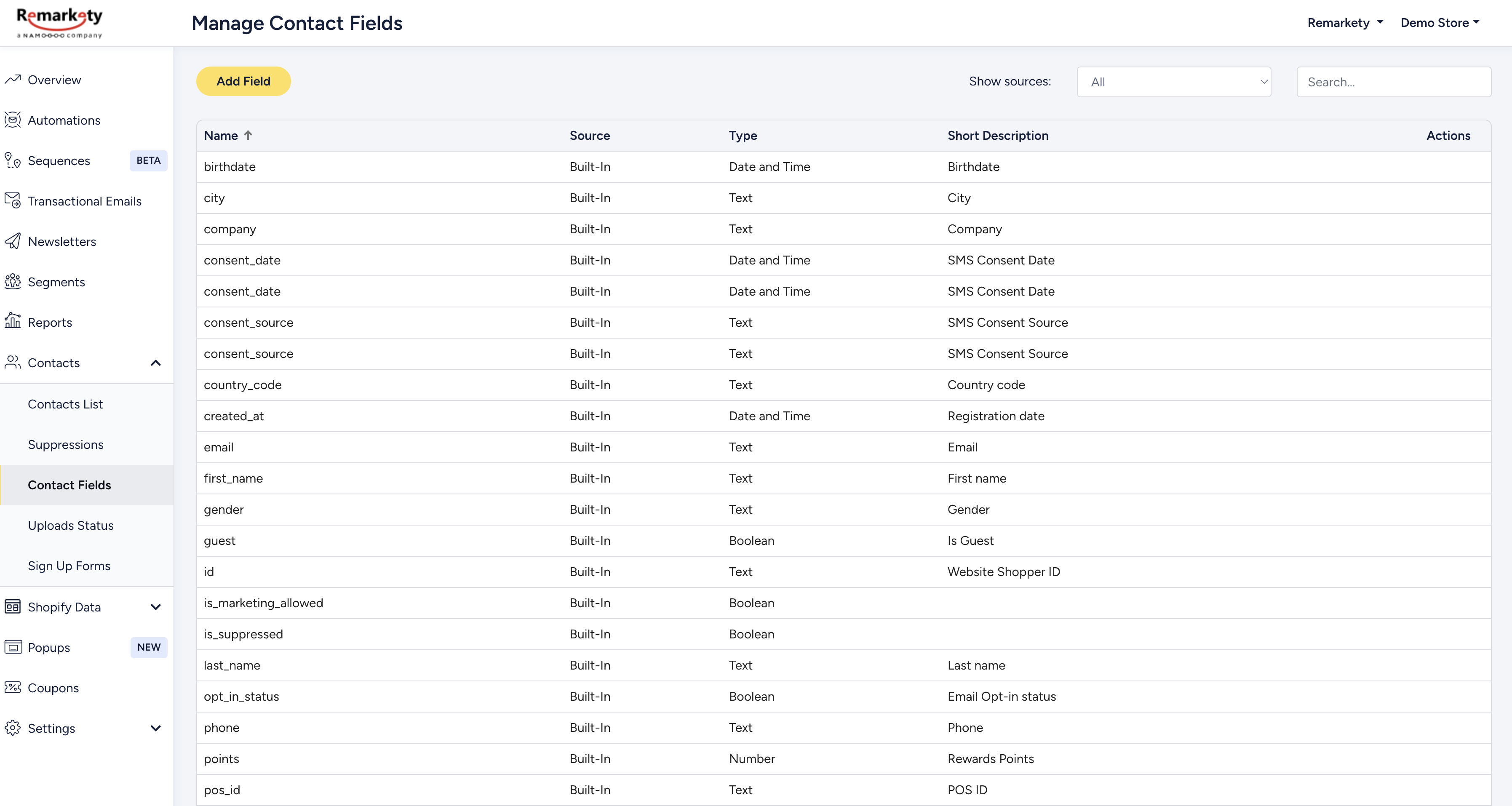Select the birthdate field row

click(844, 167)
